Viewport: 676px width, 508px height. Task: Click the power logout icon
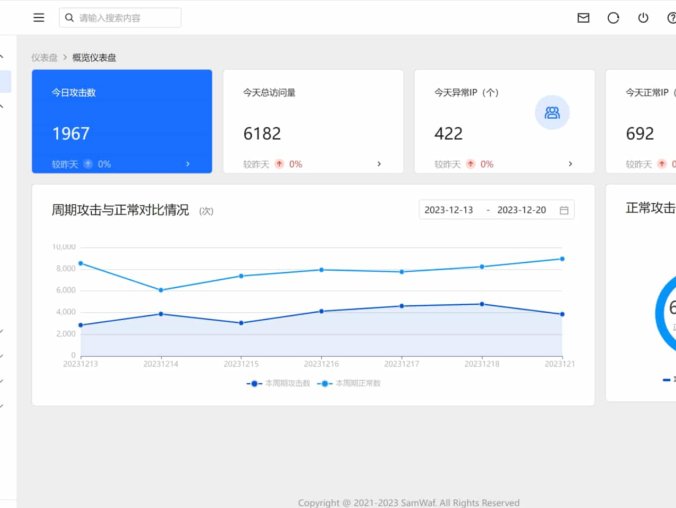(643, 18)
